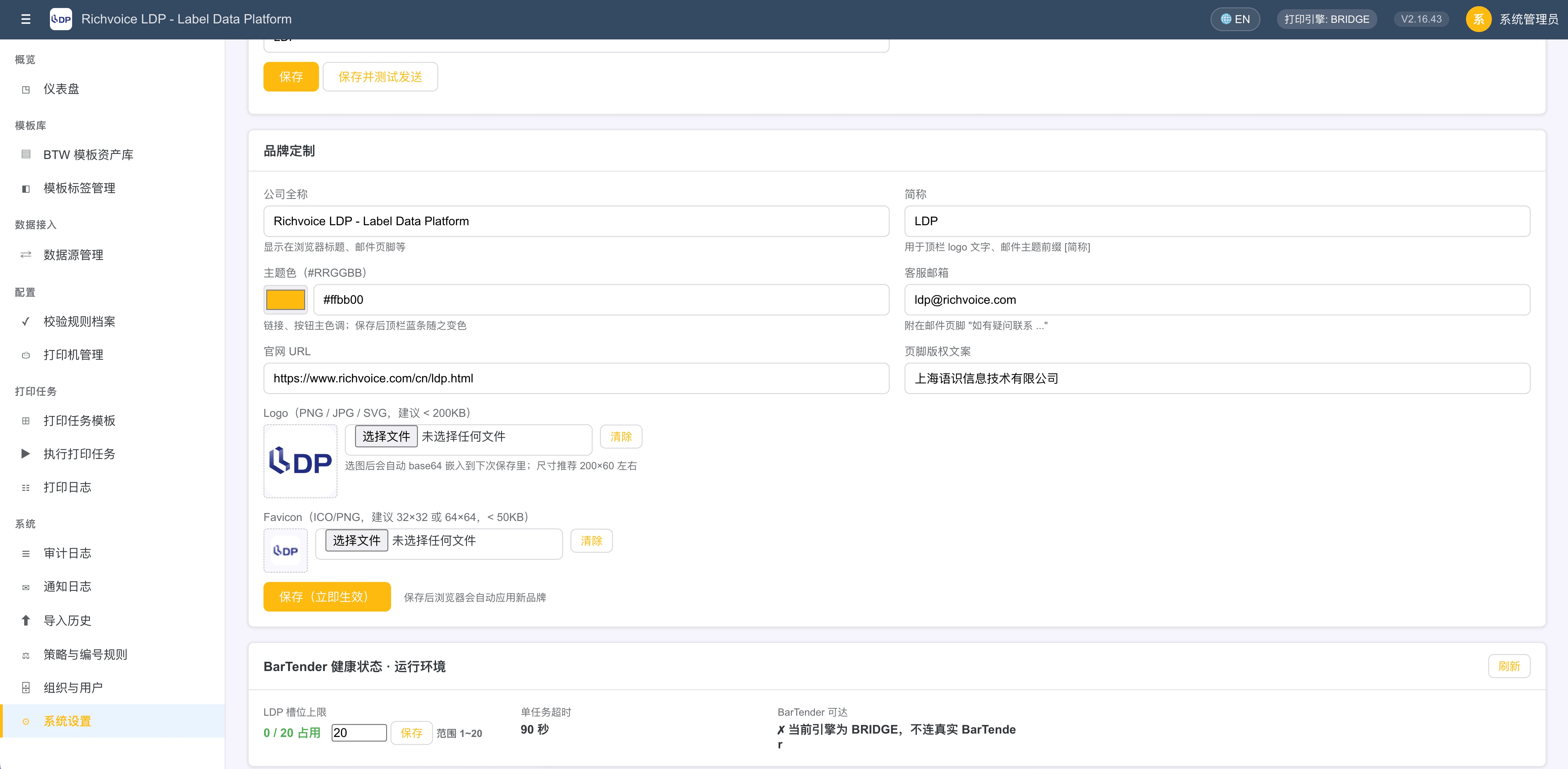The width and height of the screenshot is (1568, 769).
Task: Click the 策略与编号规则 scales icon
Action: click(26, 656)
